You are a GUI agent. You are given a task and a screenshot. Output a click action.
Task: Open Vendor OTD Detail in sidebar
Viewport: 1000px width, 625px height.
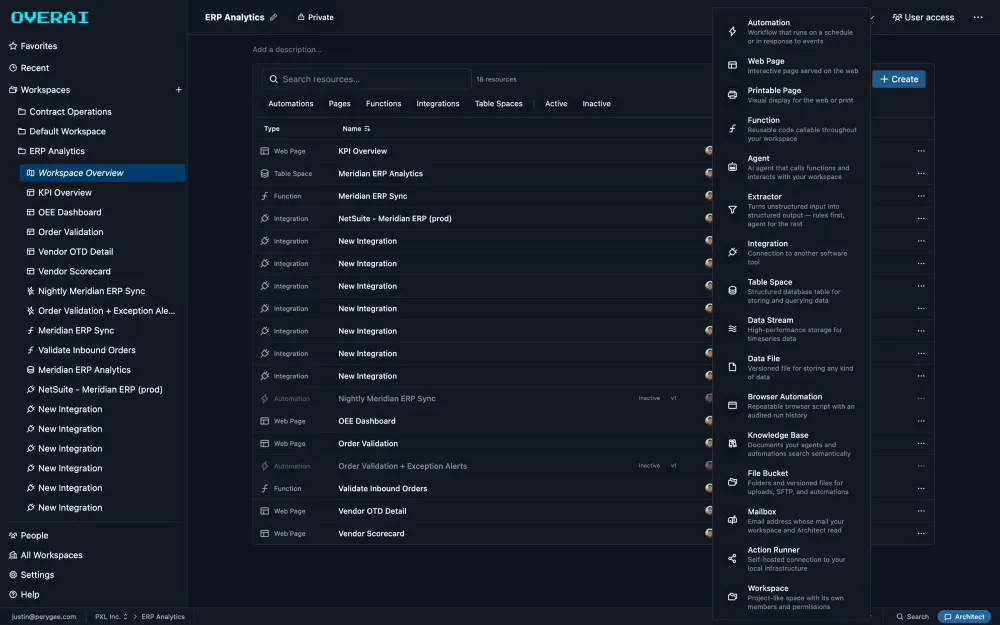[75, 252]
